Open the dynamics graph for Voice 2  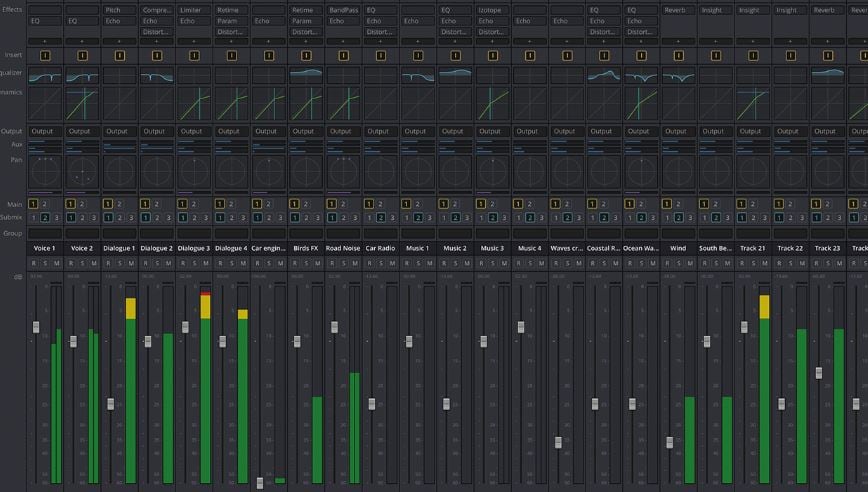(82, 103)
